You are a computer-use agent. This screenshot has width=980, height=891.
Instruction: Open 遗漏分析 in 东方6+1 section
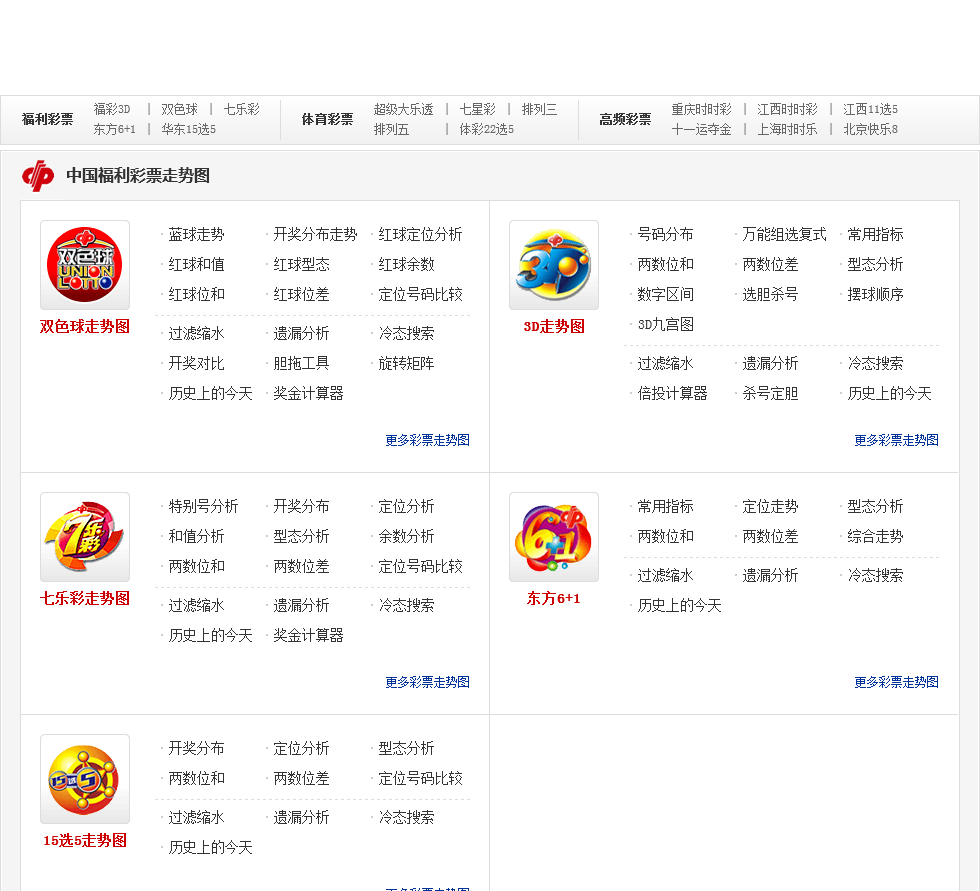coord(770,575)
